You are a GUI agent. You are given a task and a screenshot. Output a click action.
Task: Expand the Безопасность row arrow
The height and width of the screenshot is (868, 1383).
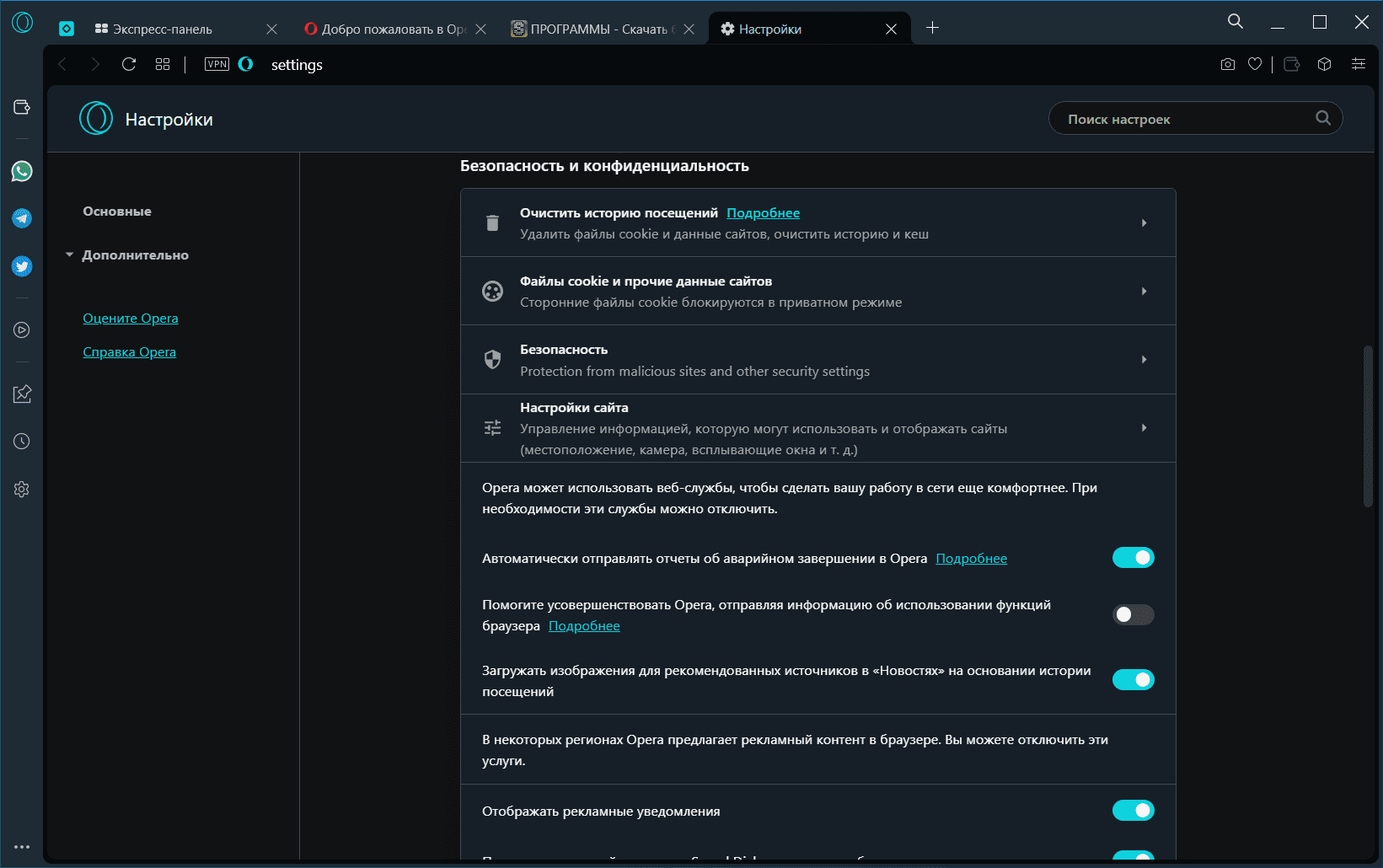[x=1144, y=360]
